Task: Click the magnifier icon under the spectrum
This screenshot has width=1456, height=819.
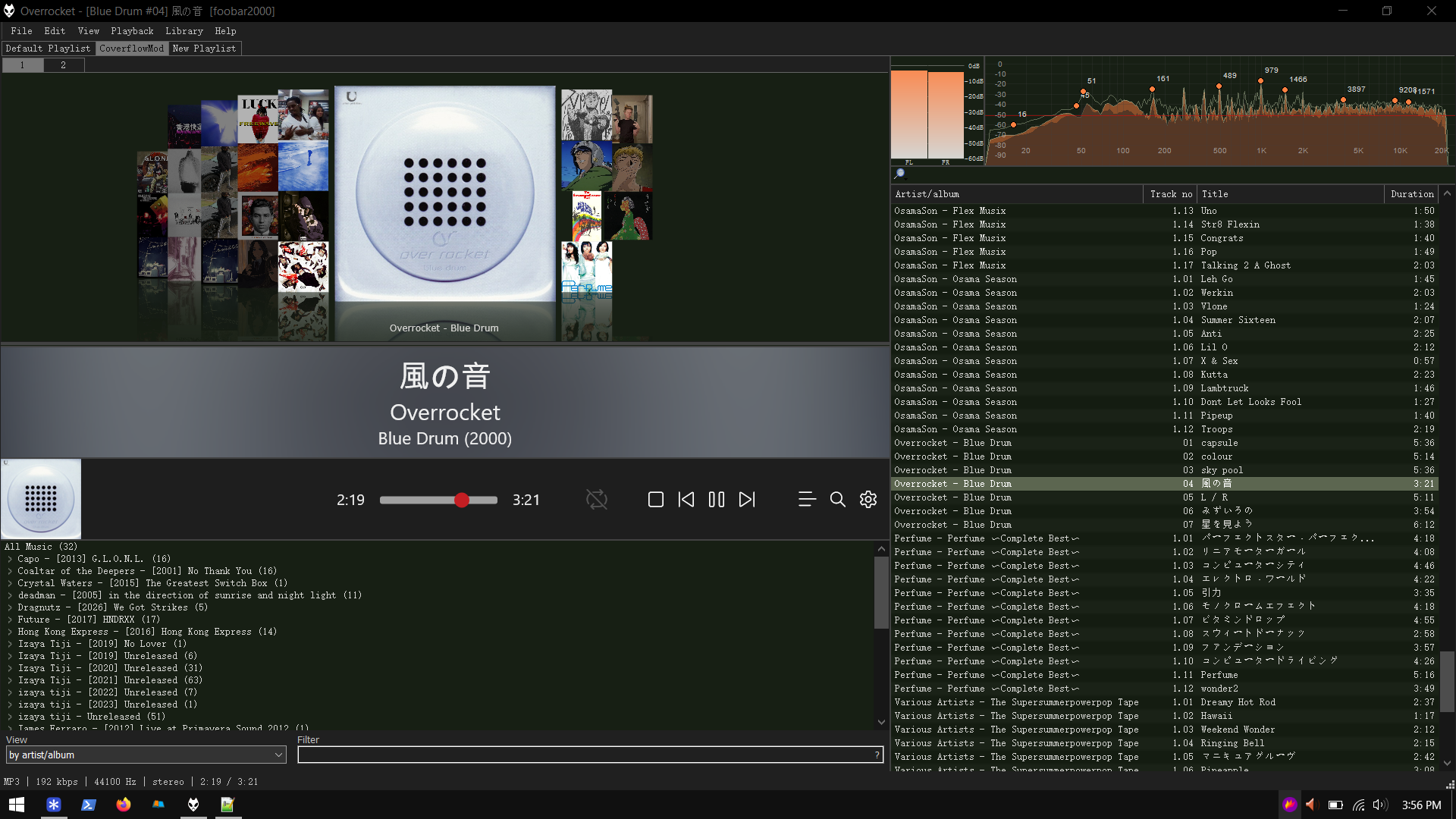Action: [x=899, y=174]
